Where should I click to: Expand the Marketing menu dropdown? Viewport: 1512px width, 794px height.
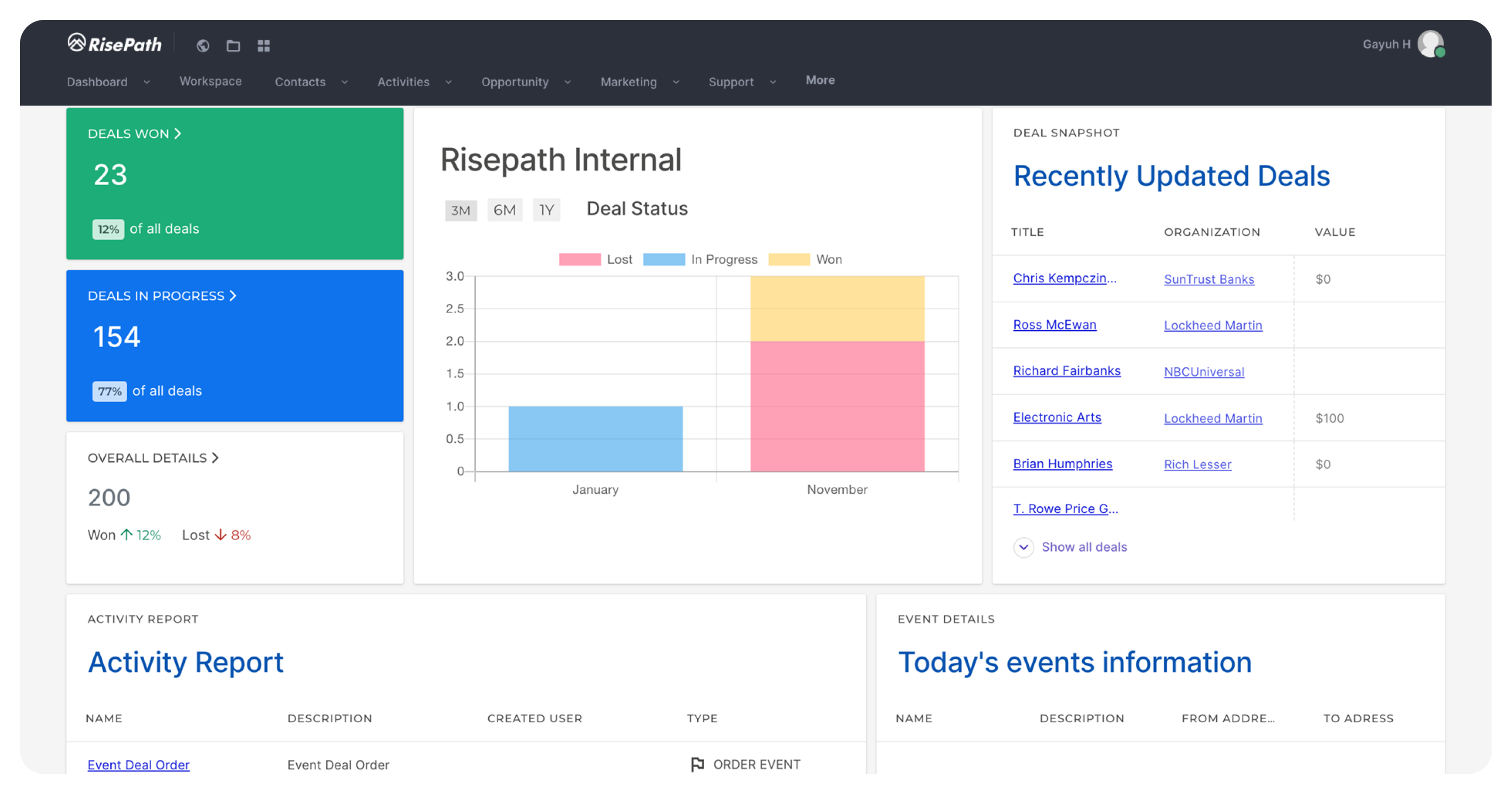click(676, 82)
